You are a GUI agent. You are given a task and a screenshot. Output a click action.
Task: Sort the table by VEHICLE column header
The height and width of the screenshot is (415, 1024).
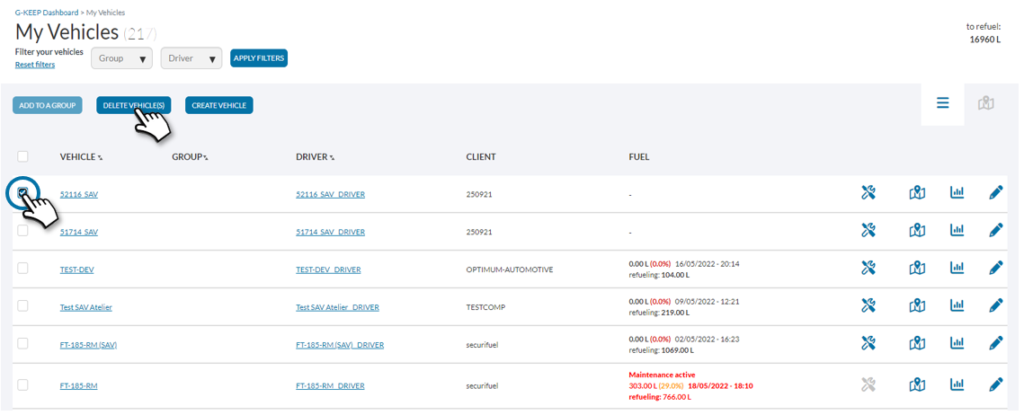(81, 157)
